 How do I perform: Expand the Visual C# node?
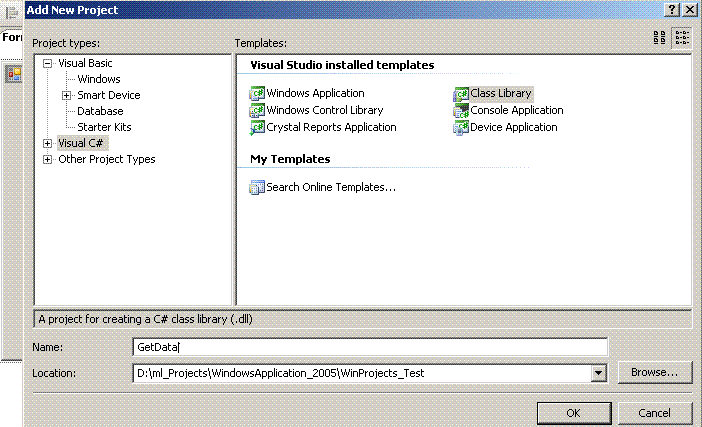pyautogui.click(x=47, y=144)
